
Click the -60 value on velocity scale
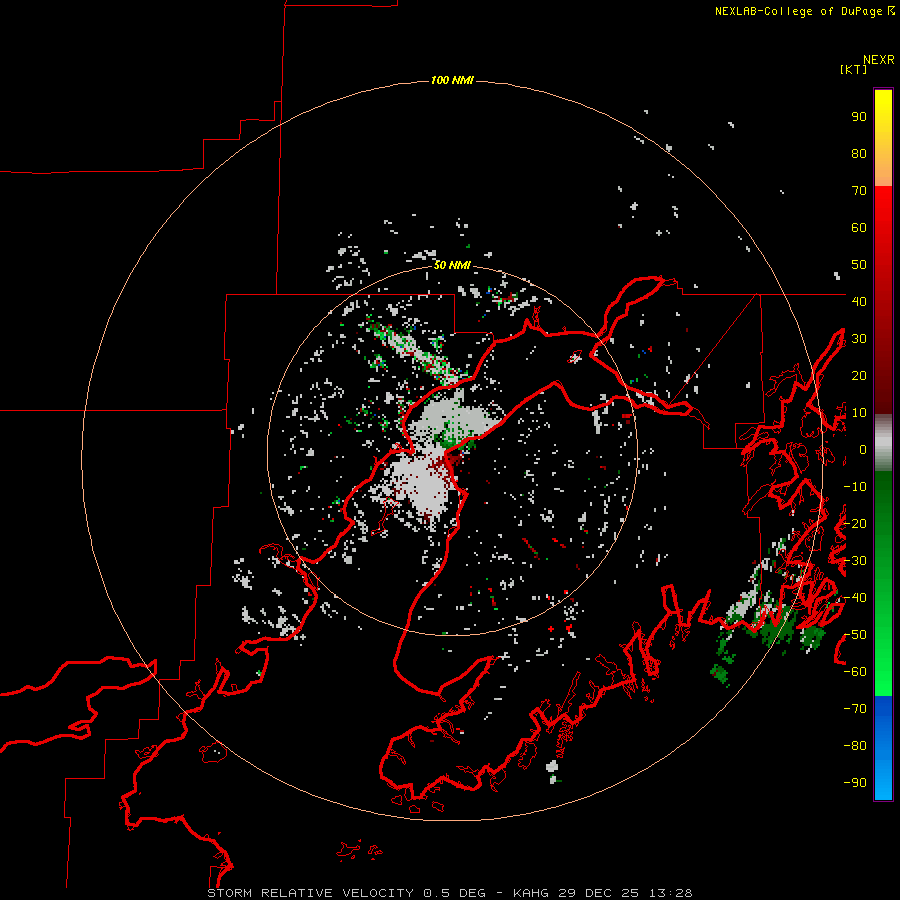coord(855,672)
